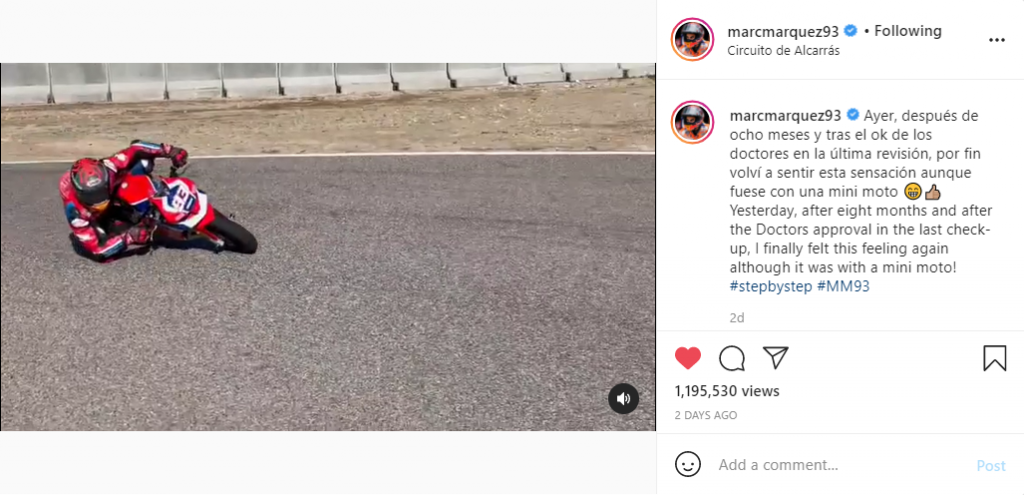The width and height of the screenshot is (1024, 495).
Task: Pause the motorcycle video by clicking it
Action: 328,247
